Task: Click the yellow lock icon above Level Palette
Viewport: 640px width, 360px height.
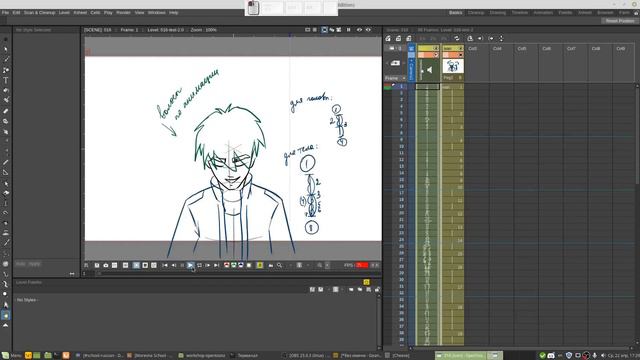Action: pos(366,282)
